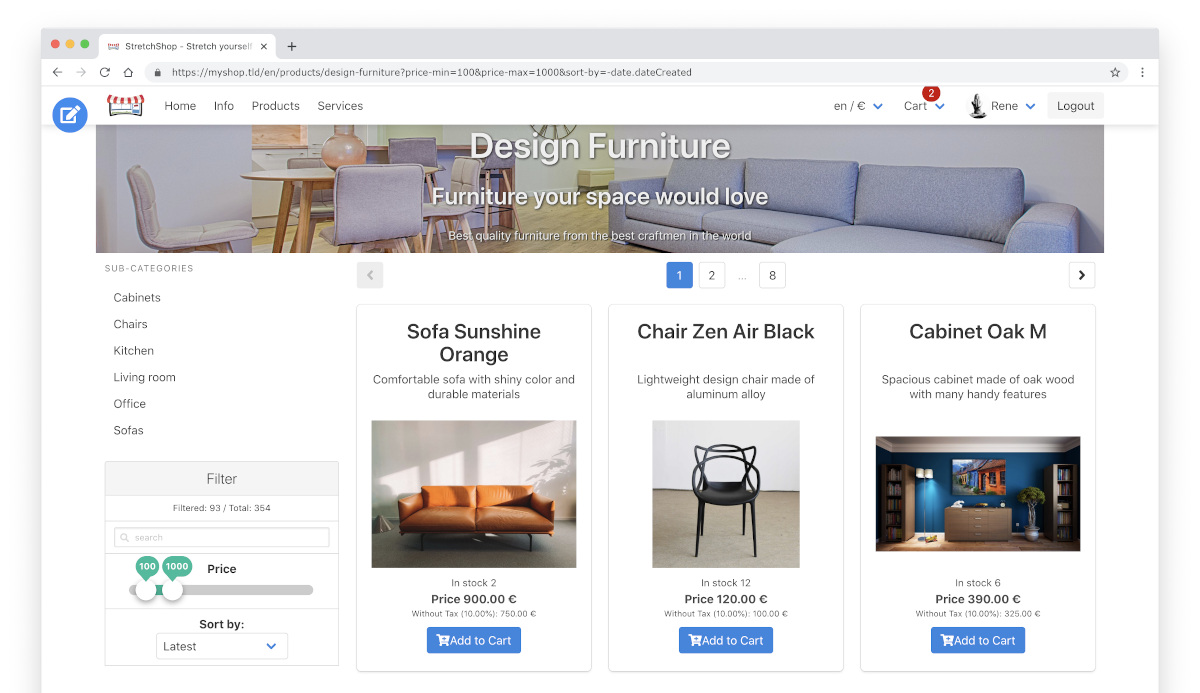Click Rene's user avatar icon
This screenshot has width=1200, height=693.
click(x=978, y=106)
